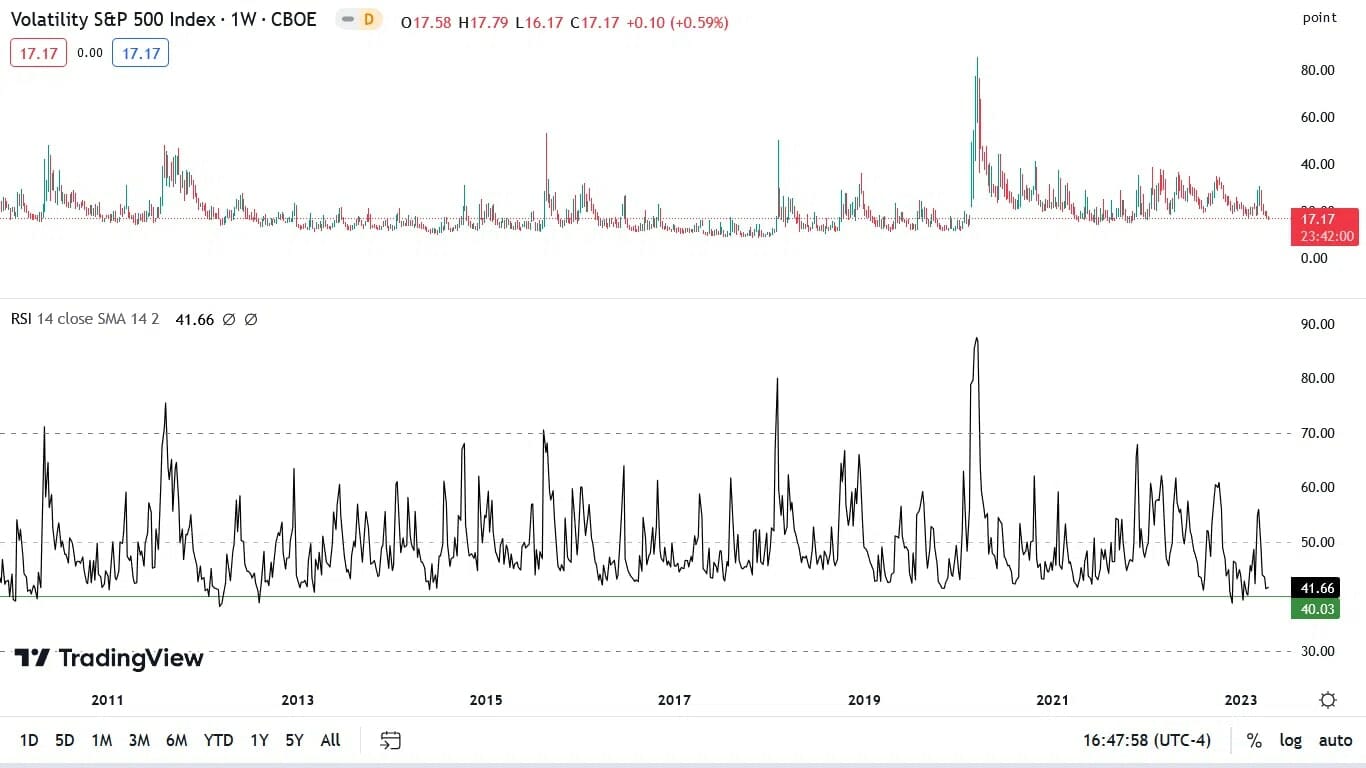
Task: Click the grey market status indicator pill
Action: point(348,19)
